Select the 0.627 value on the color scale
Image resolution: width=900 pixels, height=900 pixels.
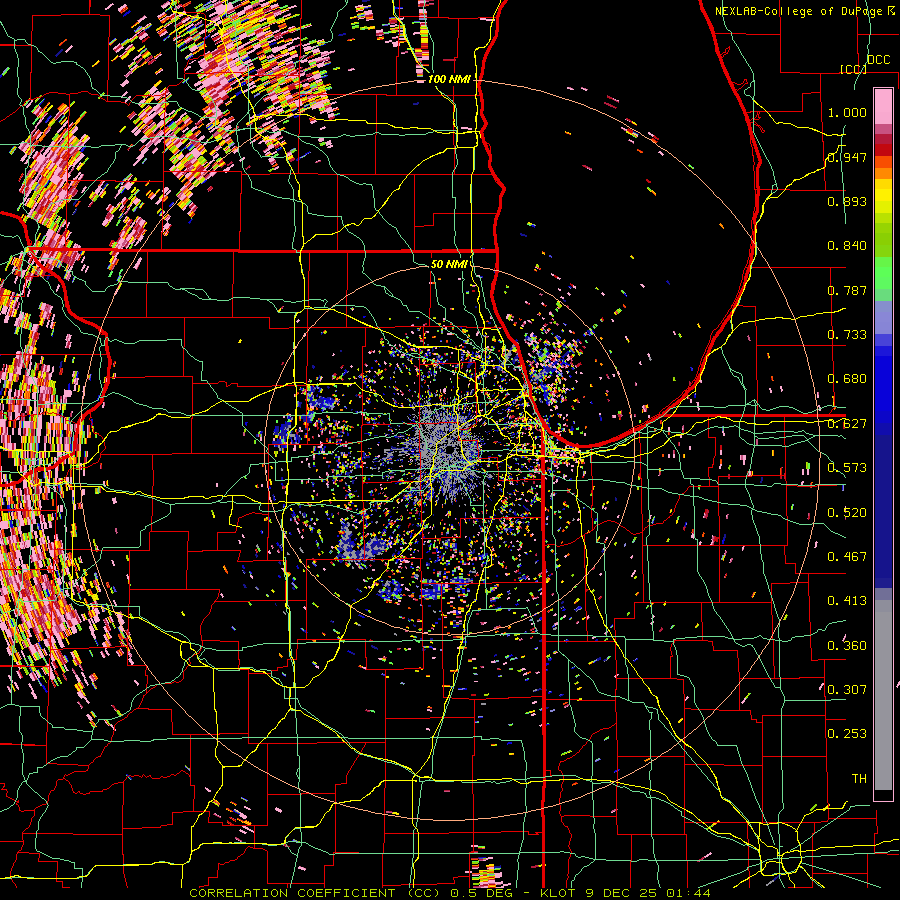(847, 424)
